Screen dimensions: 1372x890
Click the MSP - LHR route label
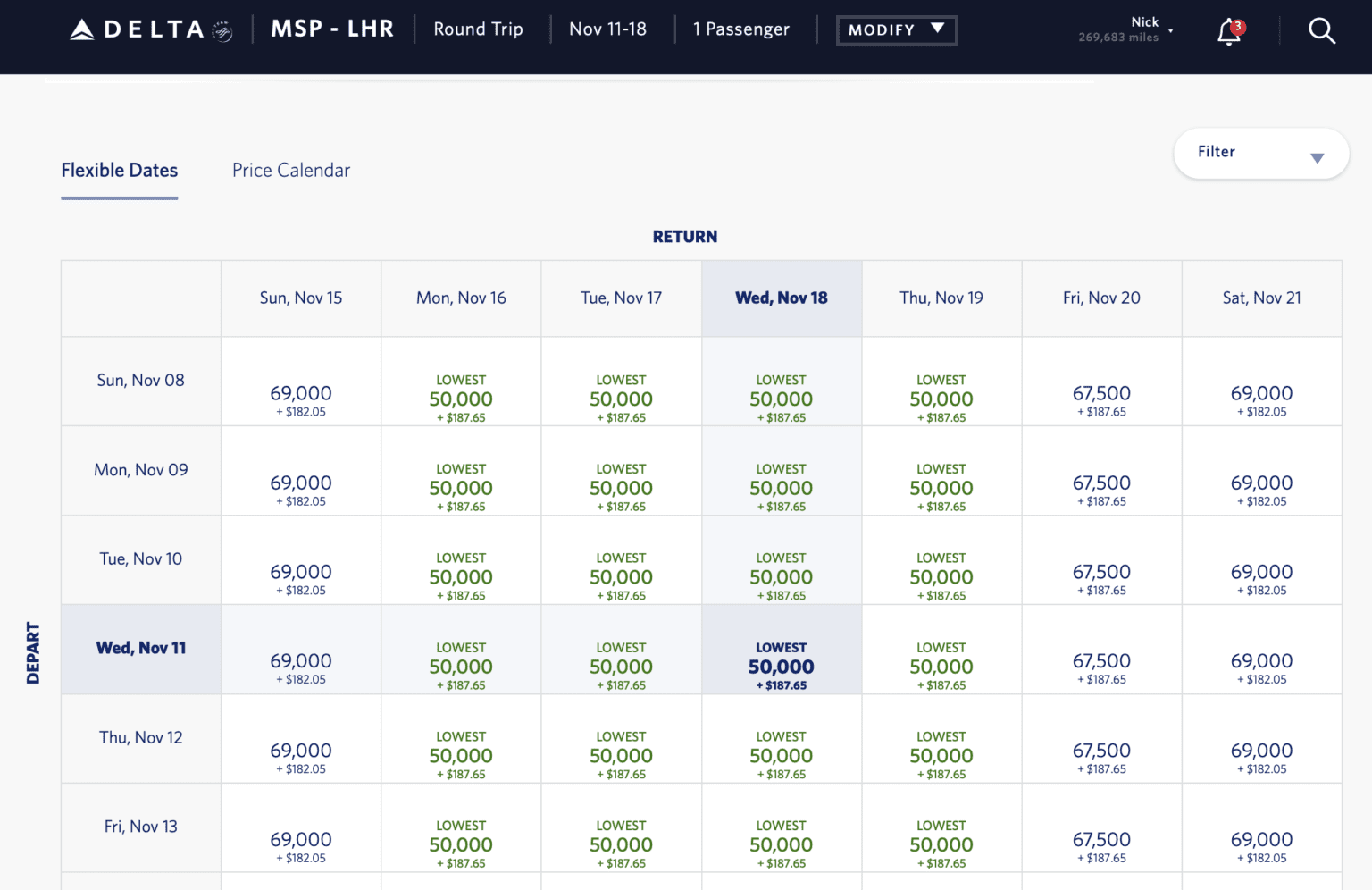coord(332,28)
